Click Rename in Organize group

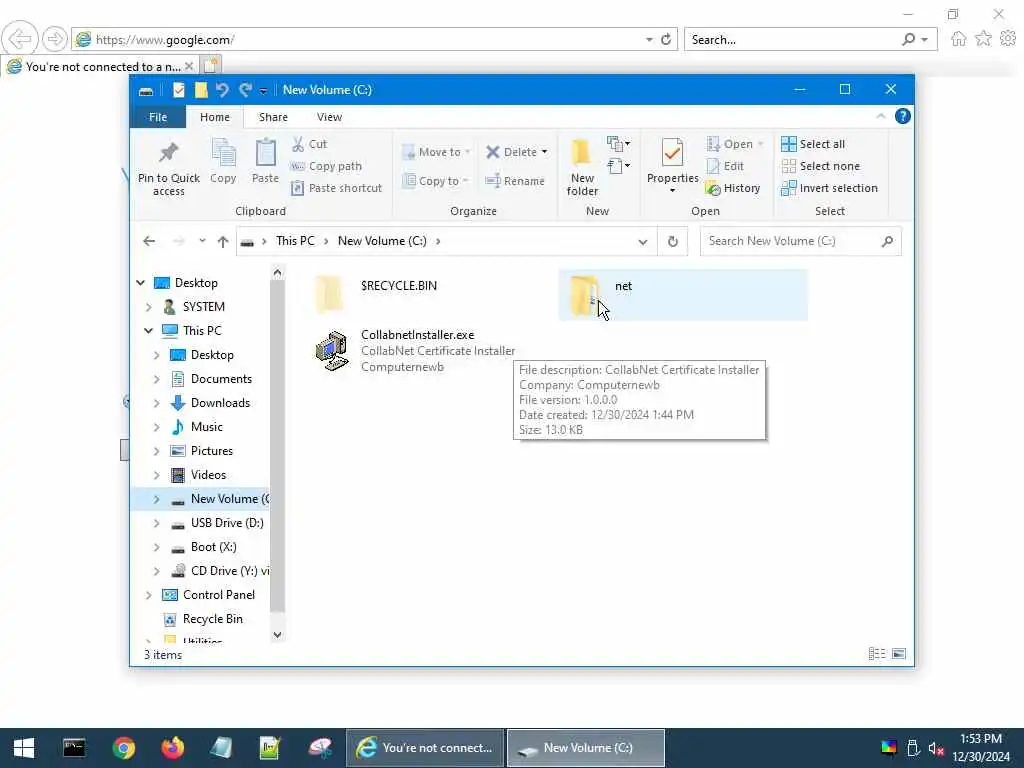pos(515,181)
